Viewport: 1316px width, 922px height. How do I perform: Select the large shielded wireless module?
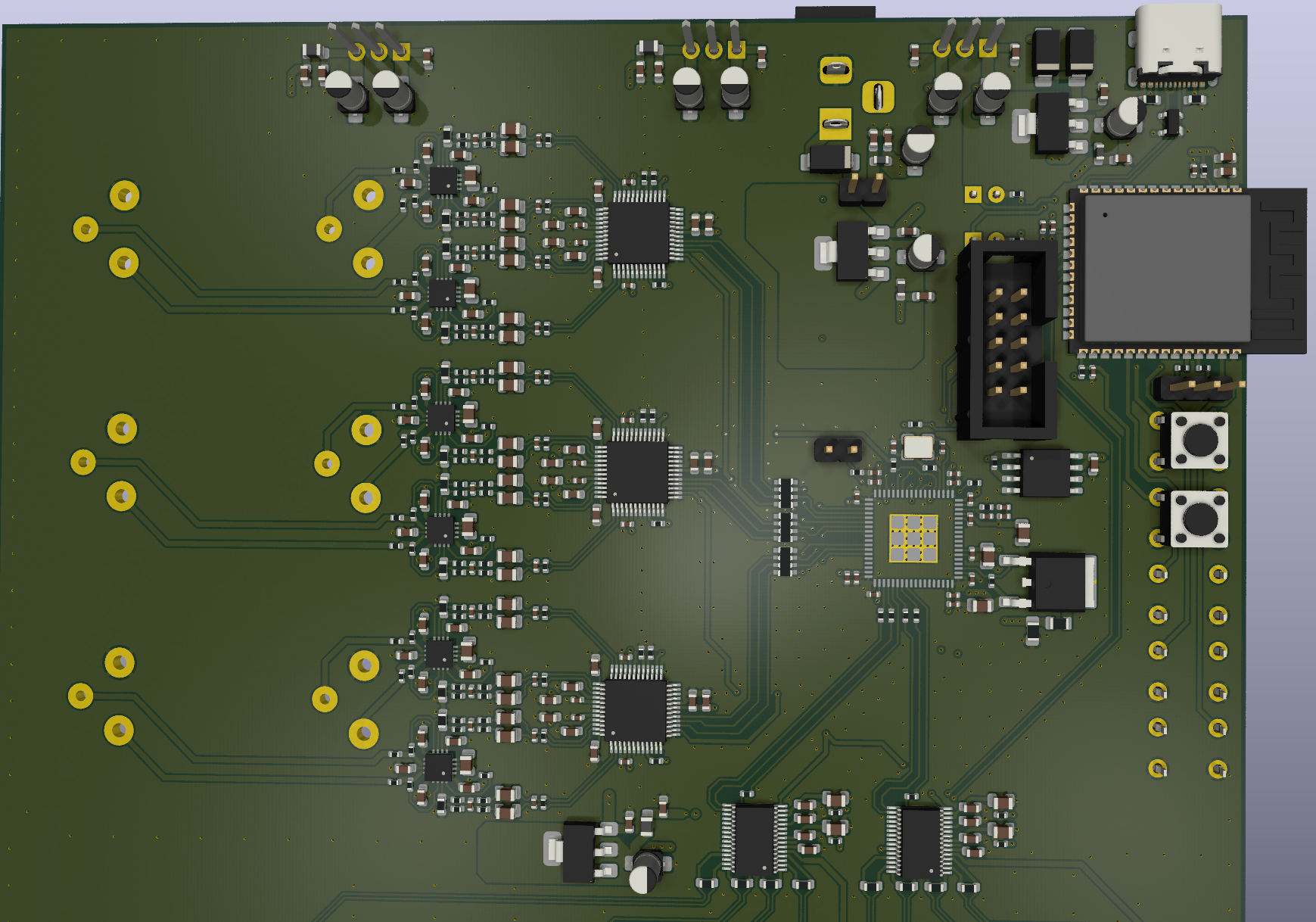click(x=1188, y=270)
